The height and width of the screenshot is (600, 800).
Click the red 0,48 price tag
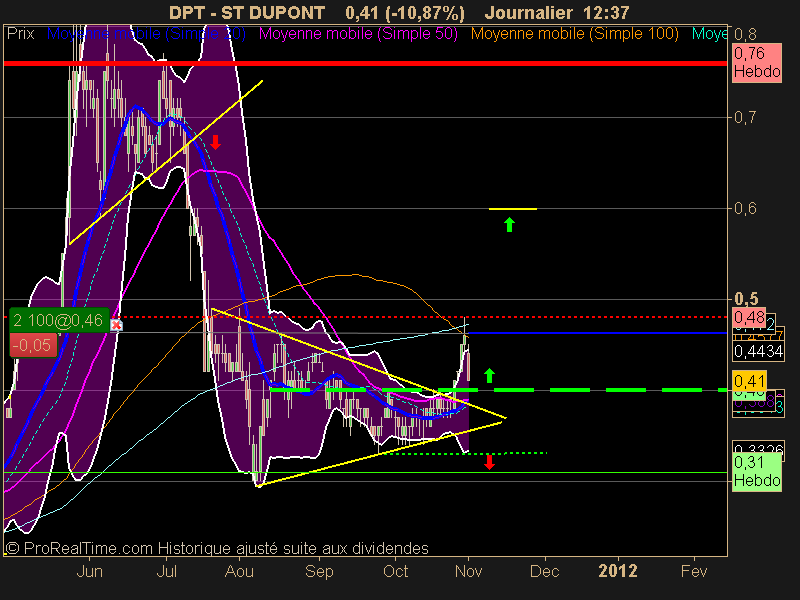point(748,317)
